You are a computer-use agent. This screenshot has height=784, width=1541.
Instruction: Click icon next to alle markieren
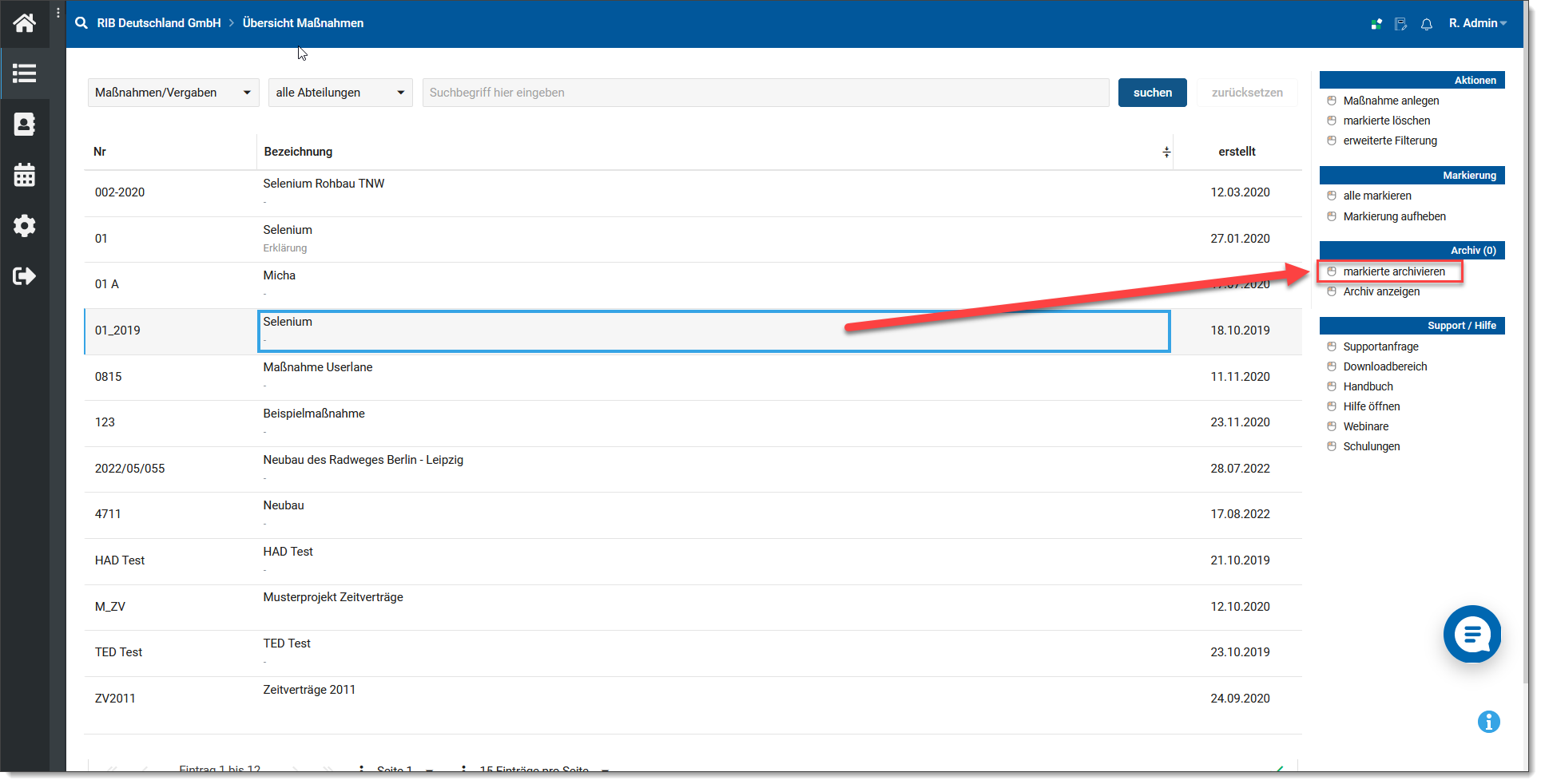pos(1332,196)
